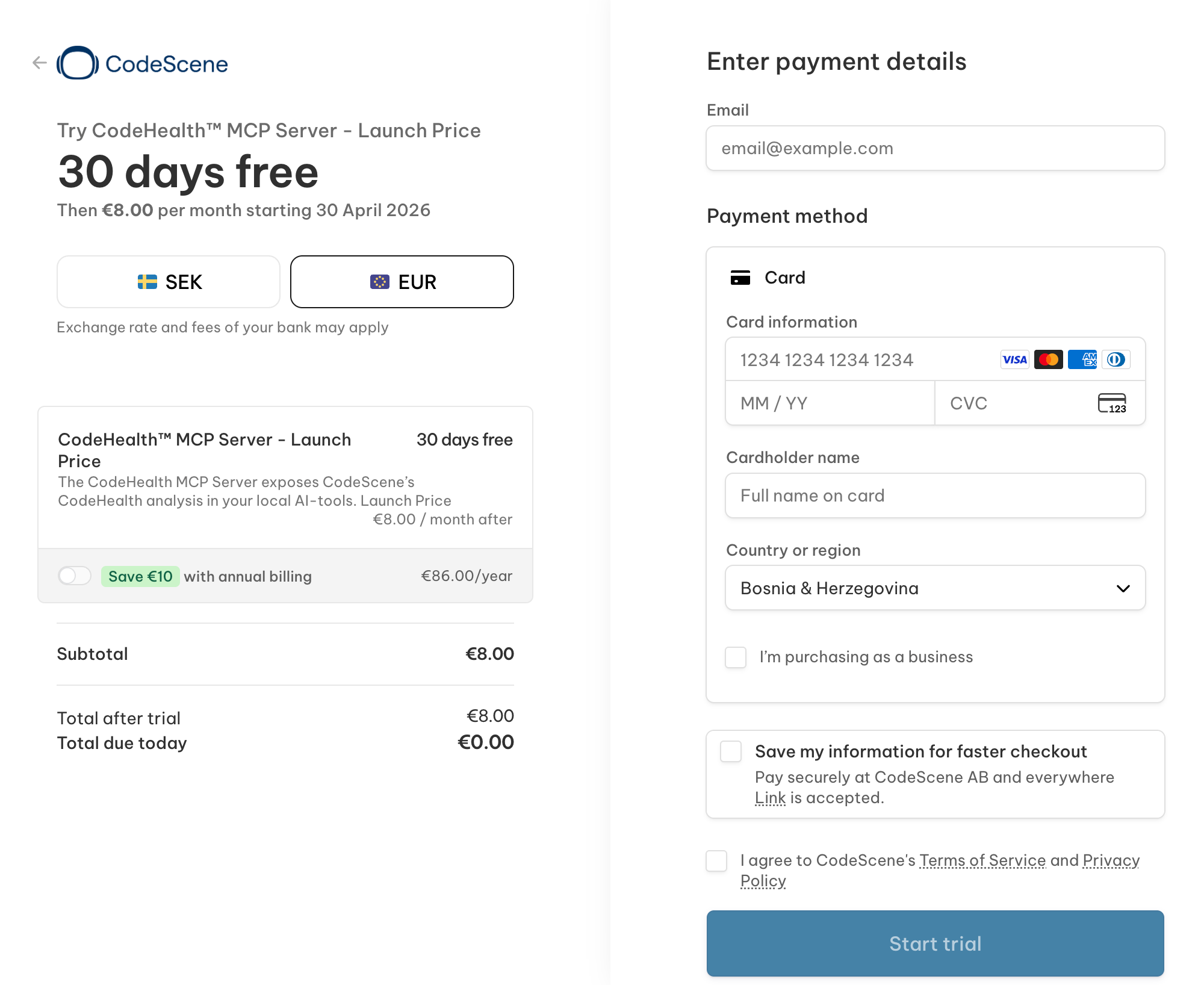The width and height of the screenshot is (1204, 985).
Task: Open the Link information hyperlink
Action: coord(770,798)
